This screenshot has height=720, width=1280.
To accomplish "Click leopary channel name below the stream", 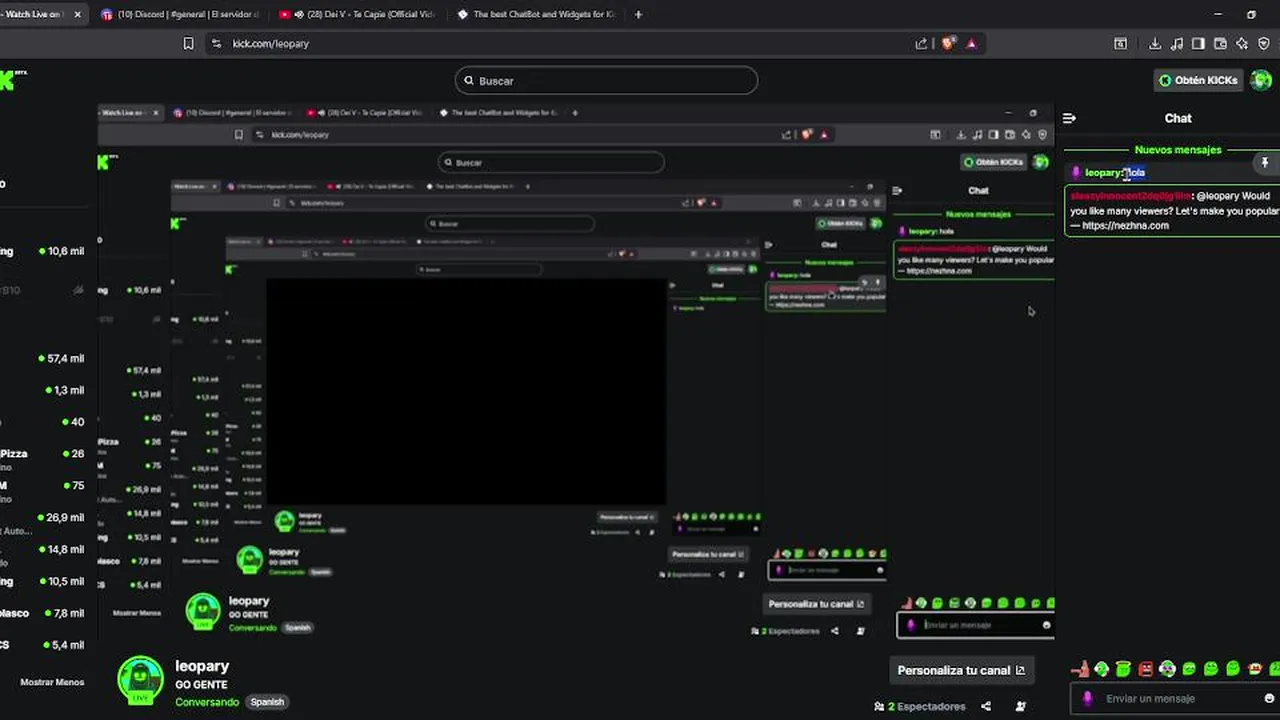I will click(202, 666).
